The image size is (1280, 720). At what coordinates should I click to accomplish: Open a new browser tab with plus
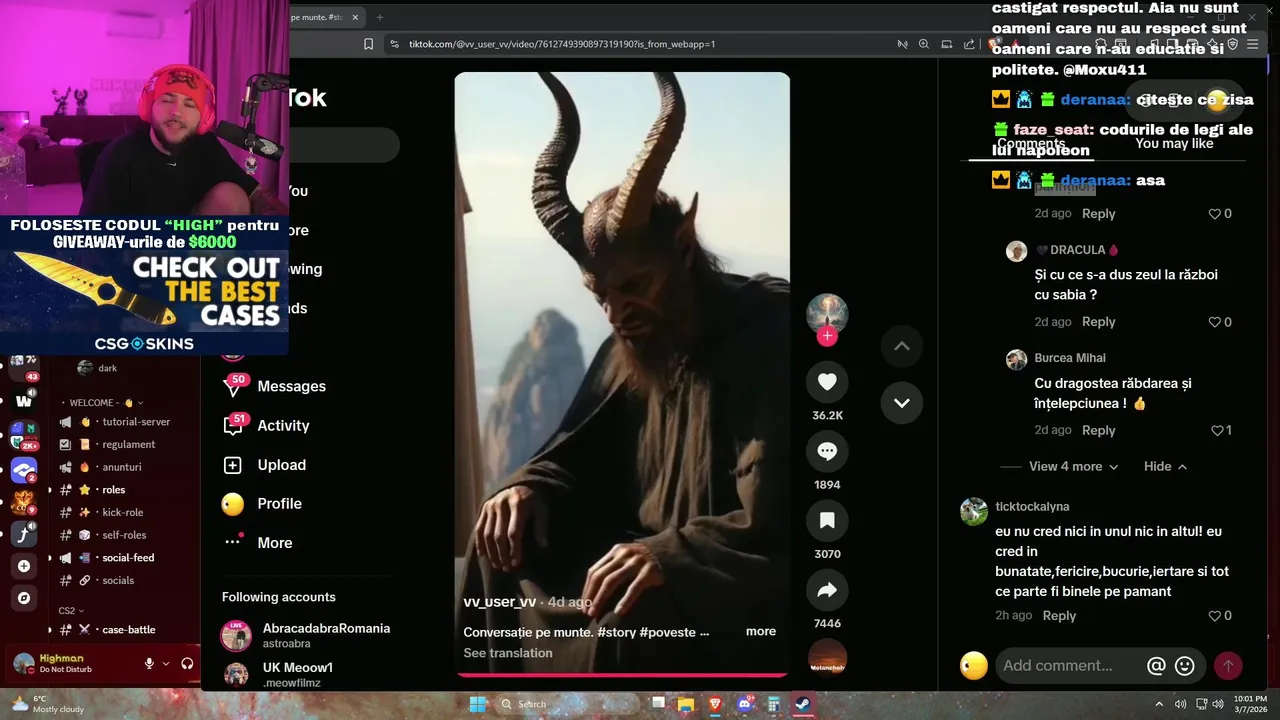(x=379, y=17)
